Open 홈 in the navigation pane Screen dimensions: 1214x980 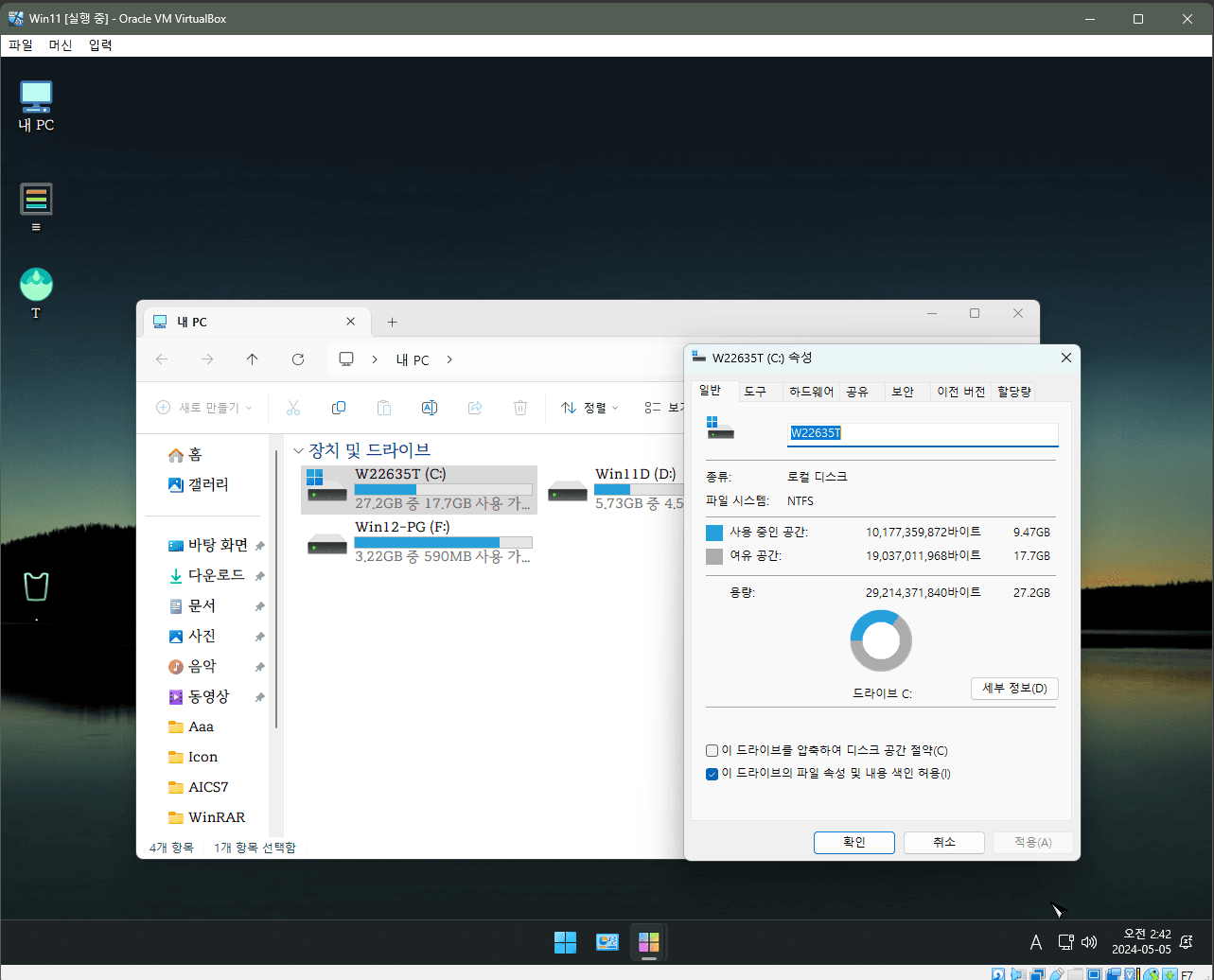185,455
